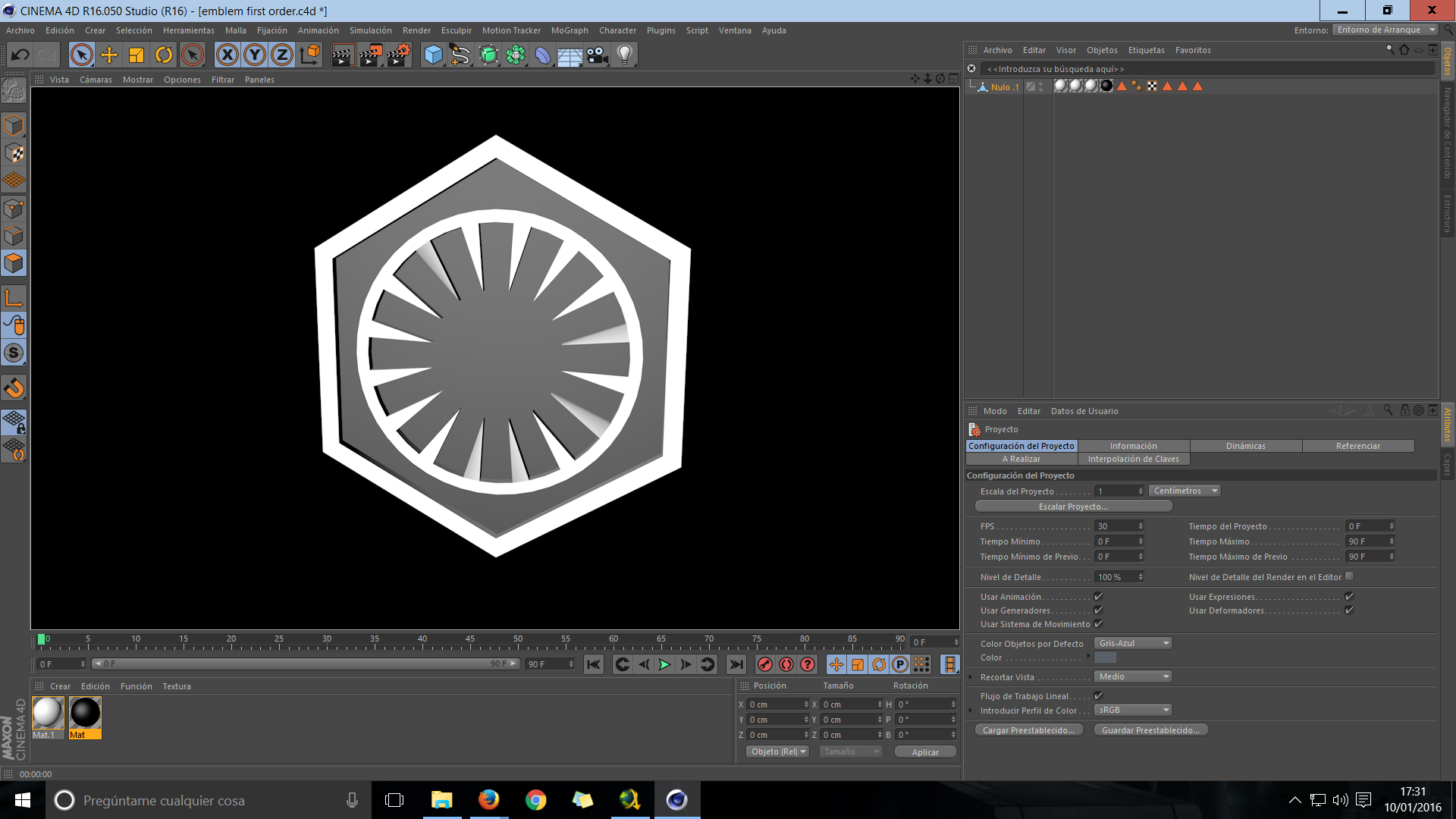The width and height of the screenshot is (1456, 819).
Task: Open Recortar Vista Medio dropdown
Action: tap(1133, 676)
